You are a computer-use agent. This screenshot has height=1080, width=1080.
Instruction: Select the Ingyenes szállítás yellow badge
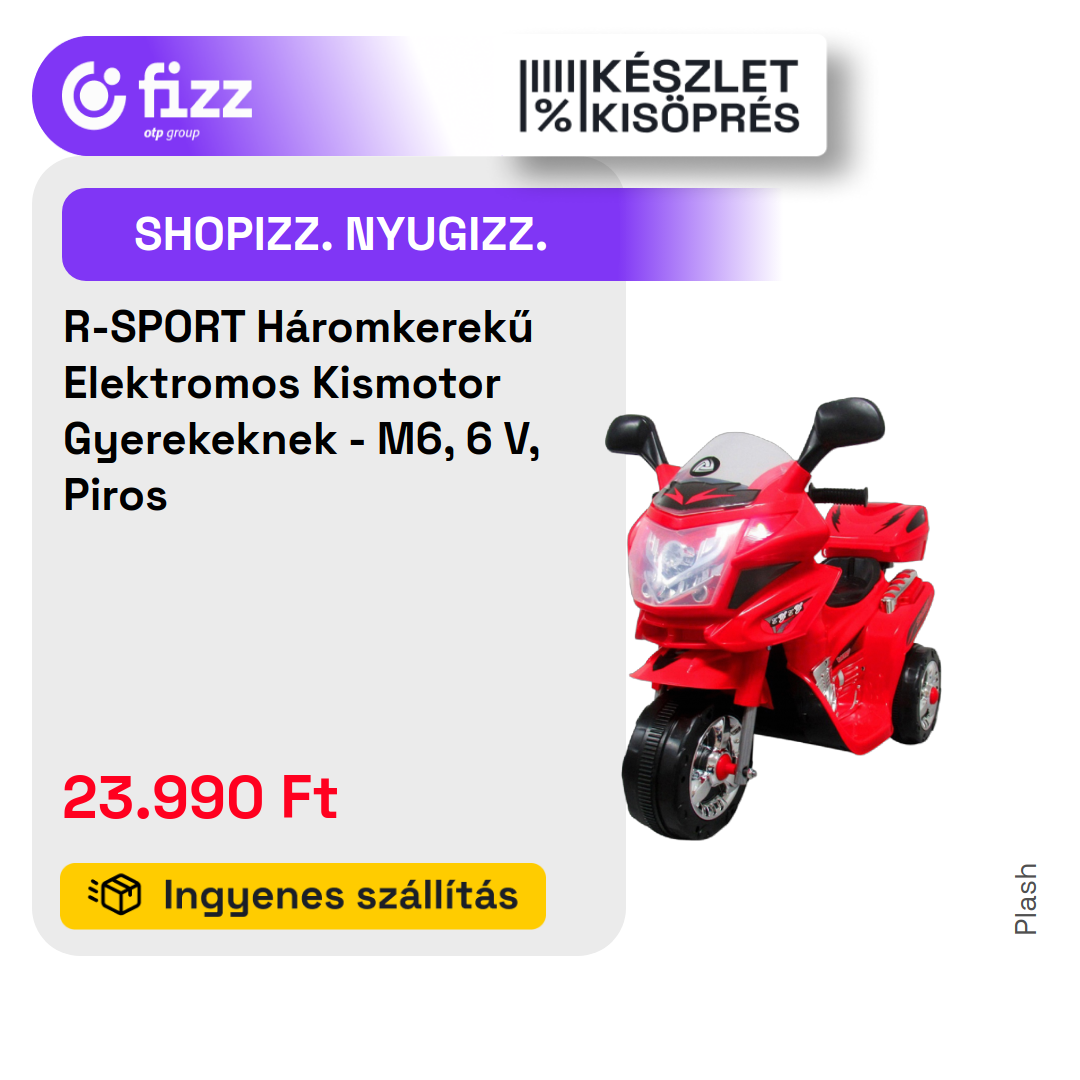pos(303,896)
